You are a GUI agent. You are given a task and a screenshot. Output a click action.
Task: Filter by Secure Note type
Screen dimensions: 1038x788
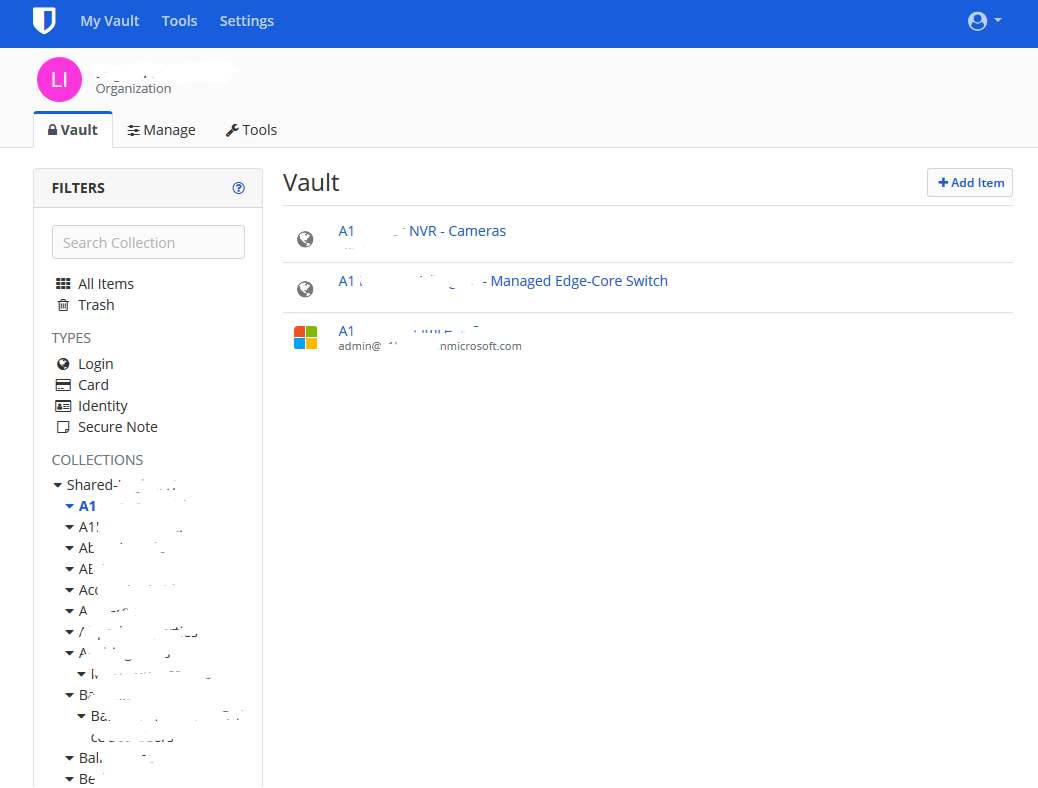(118, 427)
